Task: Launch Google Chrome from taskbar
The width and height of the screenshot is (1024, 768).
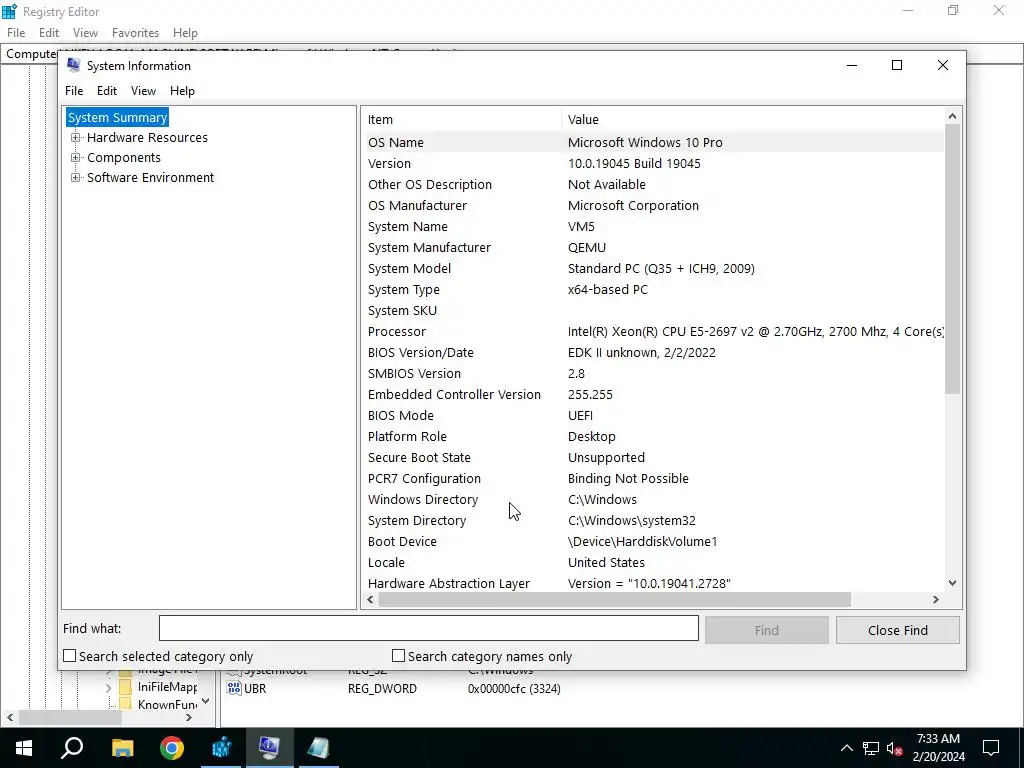Action: tap(172, 748)
